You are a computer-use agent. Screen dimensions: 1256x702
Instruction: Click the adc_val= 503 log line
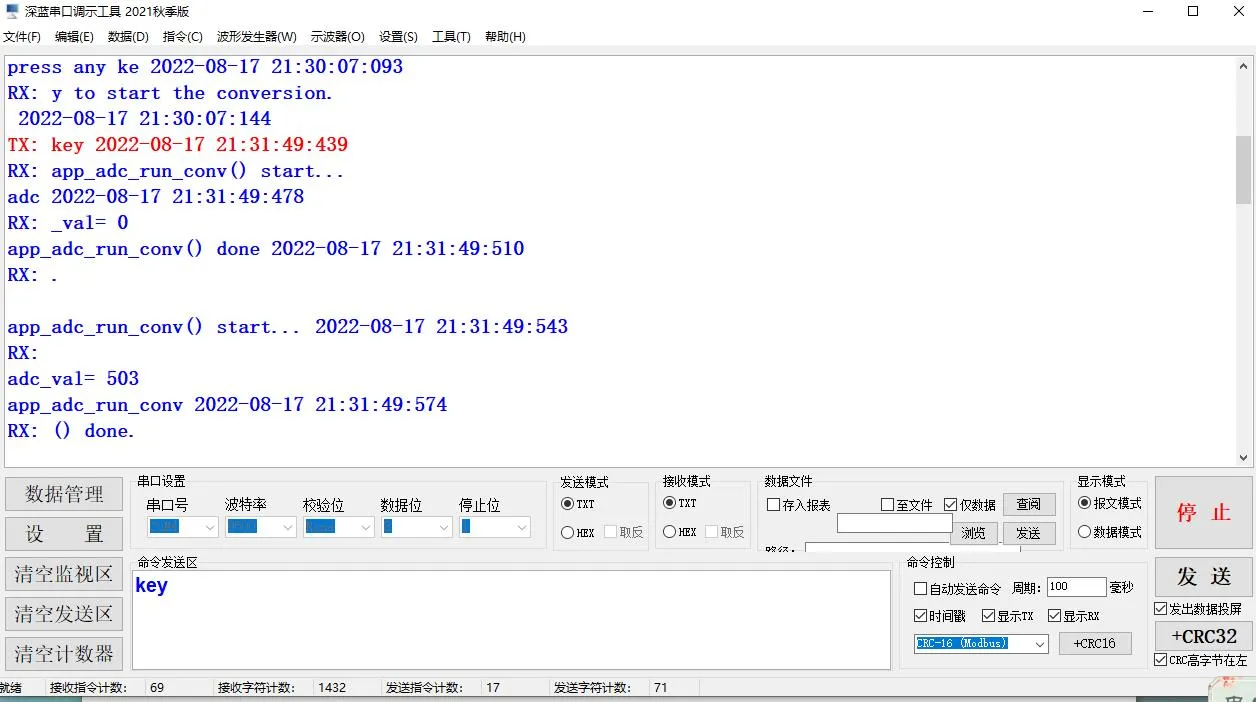[x=73, y=379]
